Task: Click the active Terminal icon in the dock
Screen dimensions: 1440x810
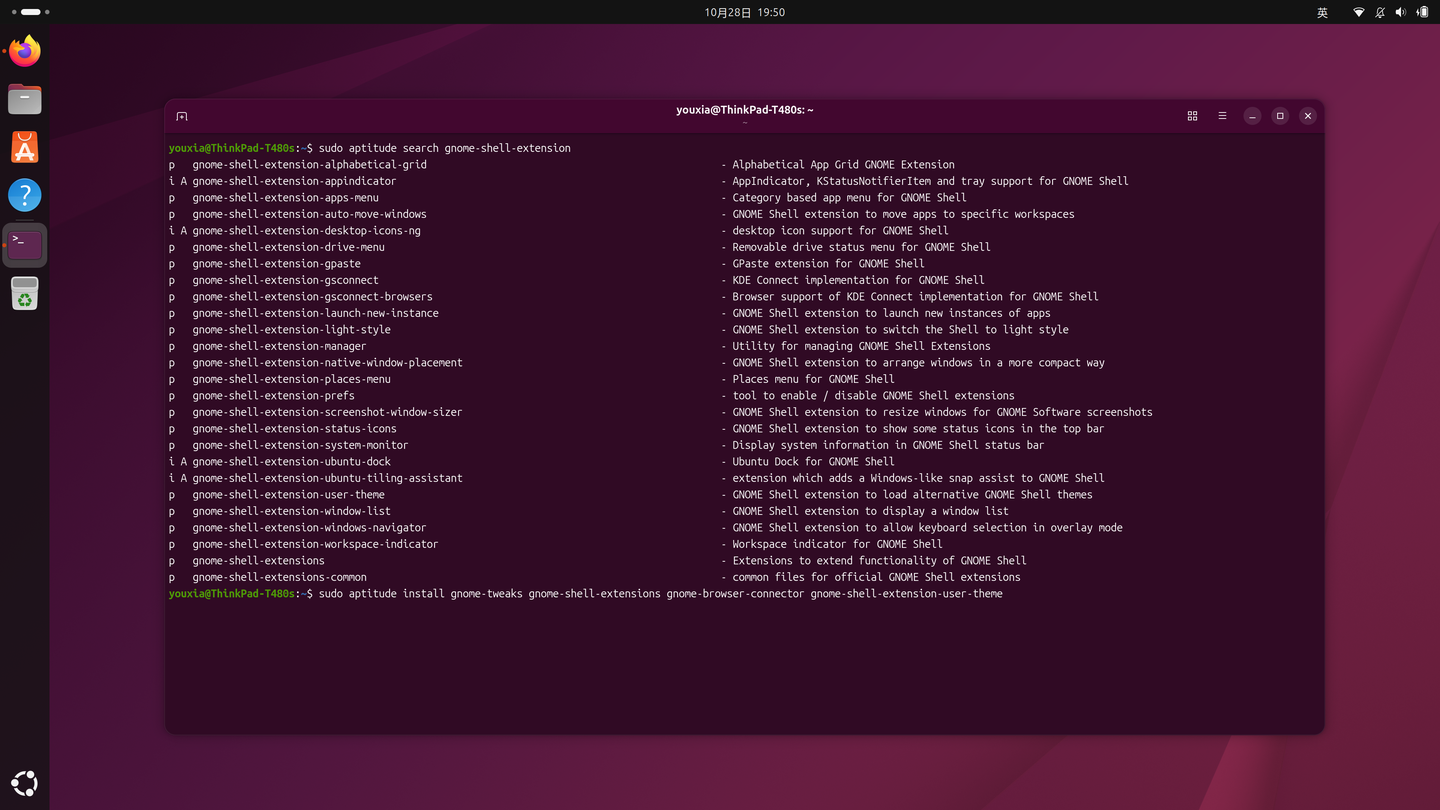Action: click(x=24, y=243)
